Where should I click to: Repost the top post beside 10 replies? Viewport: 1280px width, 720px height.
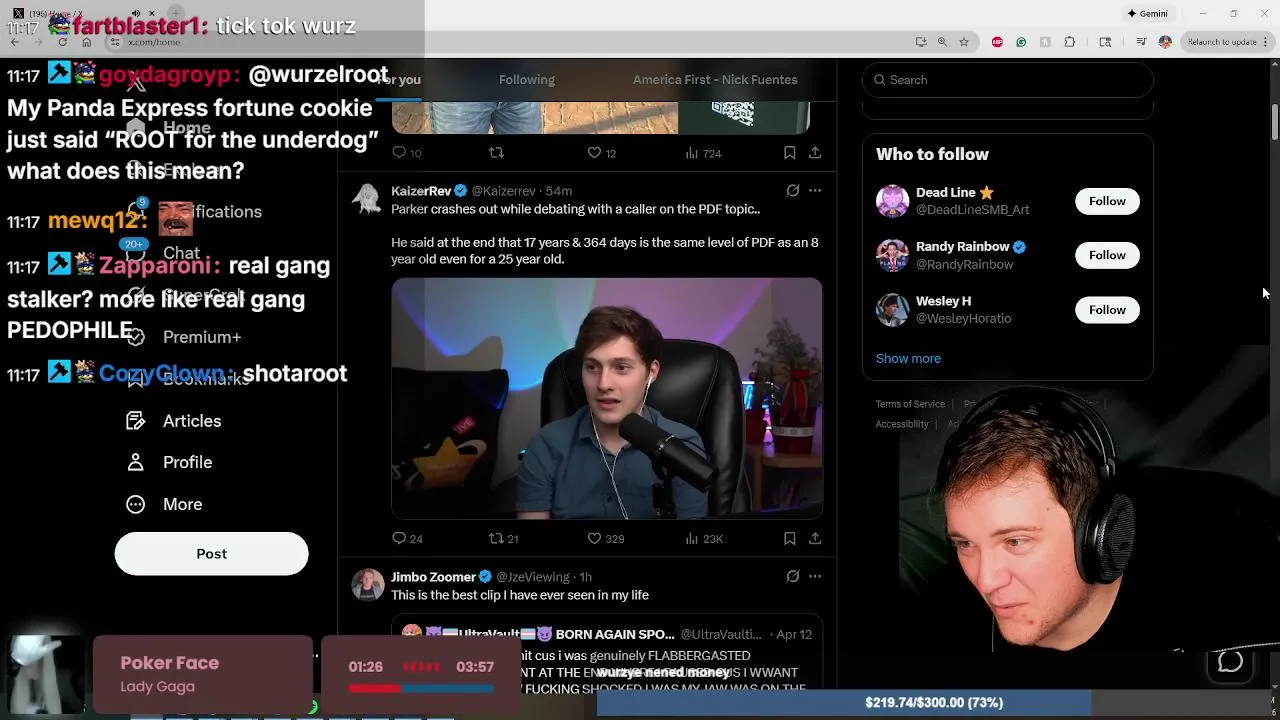pyautogui.click(x=496, y=153)
